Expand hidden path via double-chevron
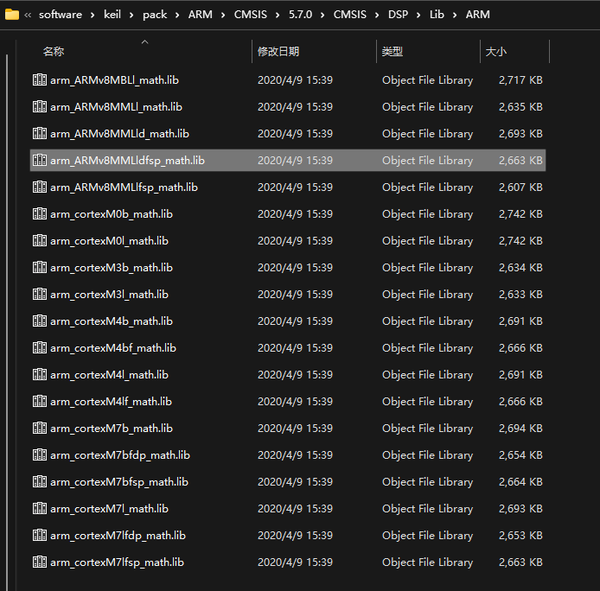600x591 pixels. [28, 15]
